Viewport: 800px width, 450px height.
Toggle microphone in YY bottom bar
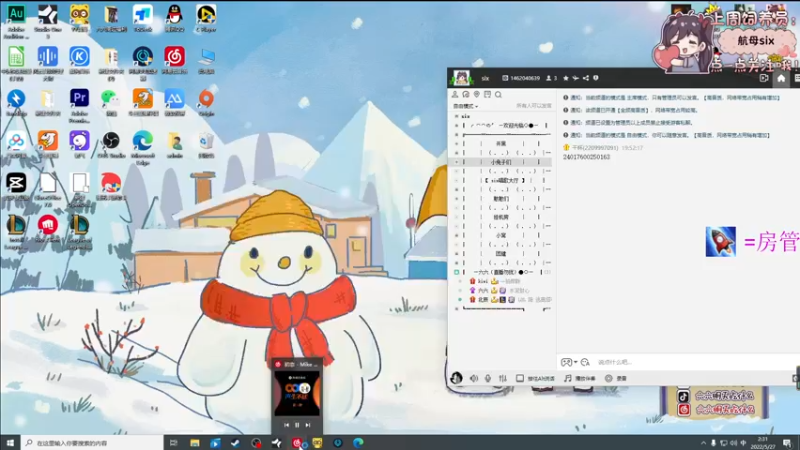(488, 378)
